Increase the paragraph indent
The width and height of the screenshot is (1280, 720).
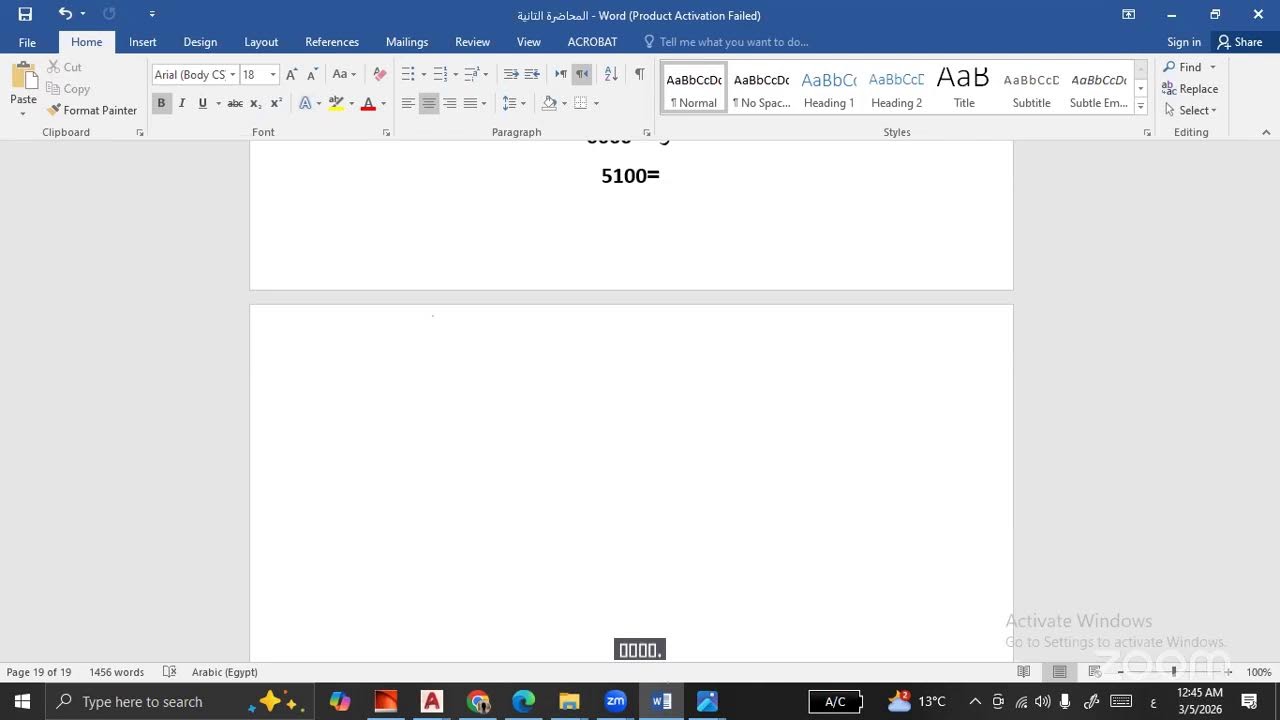pos(532,74)
